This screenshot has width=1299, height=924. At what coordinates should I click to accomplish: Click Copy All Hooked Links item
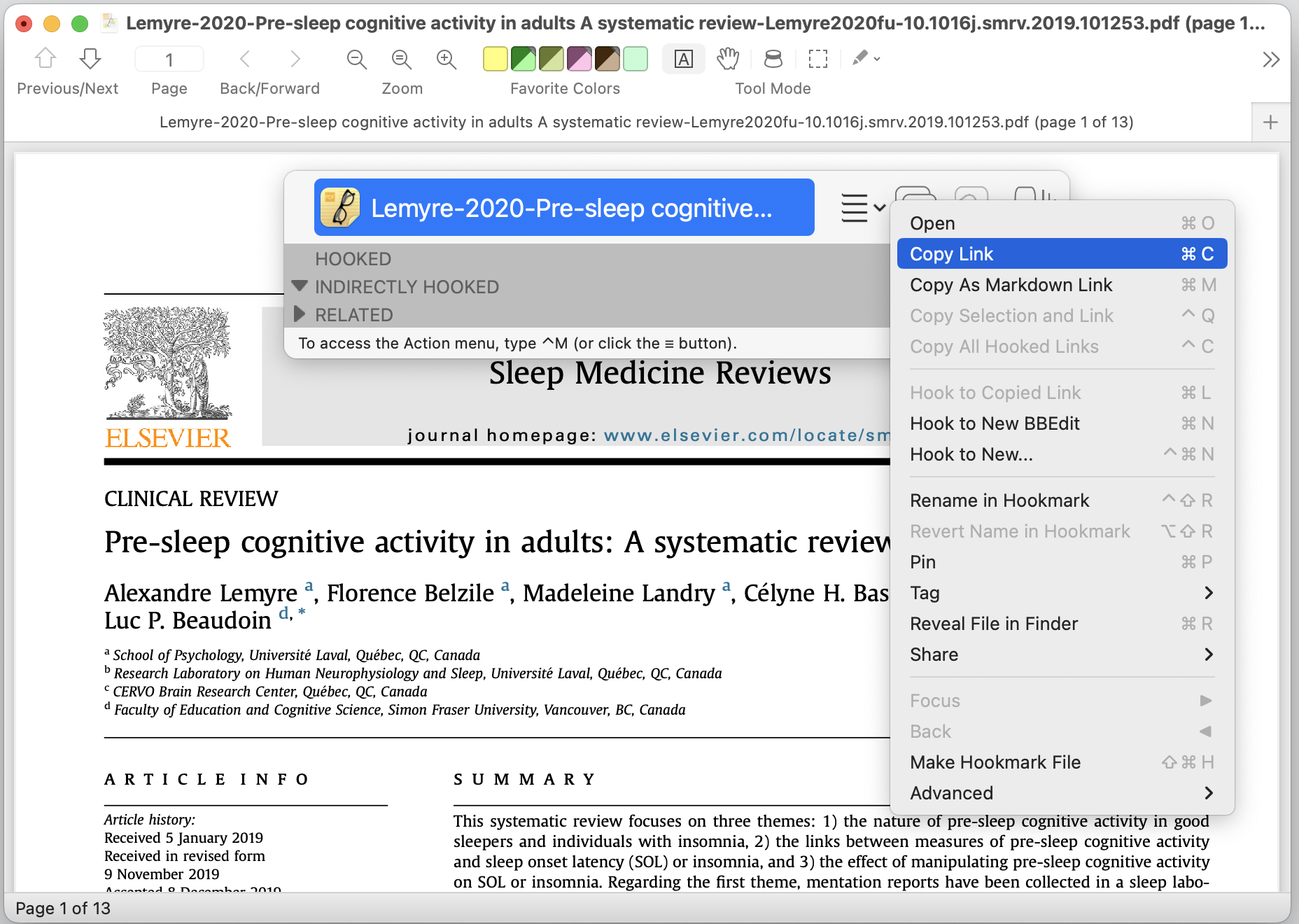[x=1062, y=346]
